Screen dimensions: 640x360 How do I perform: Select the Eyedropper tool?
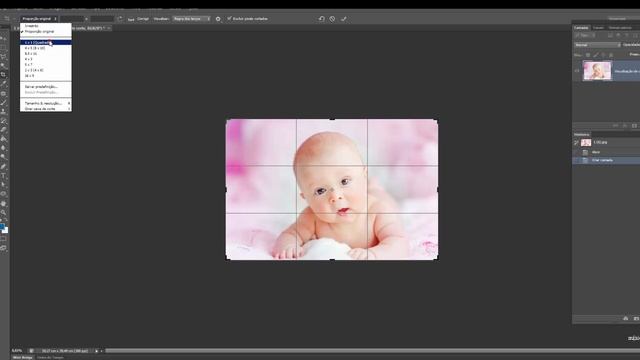tap(4, 84)
